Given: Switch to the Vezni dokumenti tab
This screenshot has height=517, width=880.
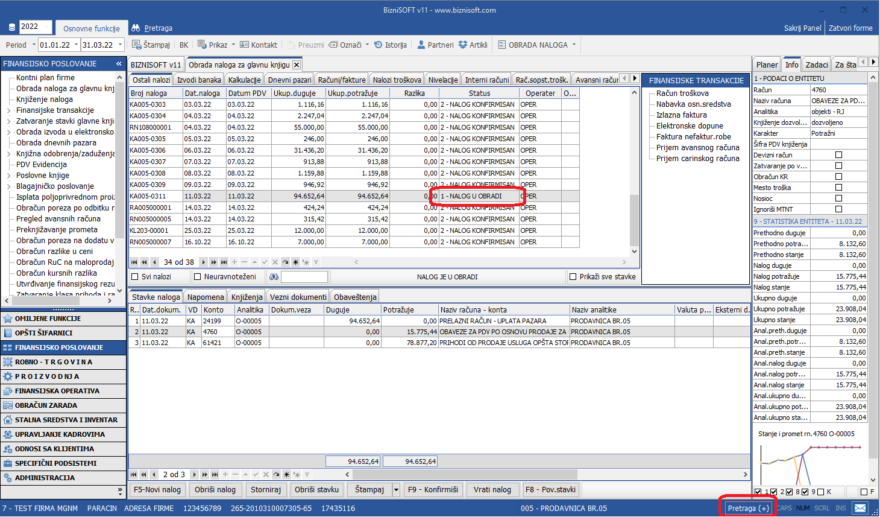Looking at the screenshot, I should click(298, 297).
